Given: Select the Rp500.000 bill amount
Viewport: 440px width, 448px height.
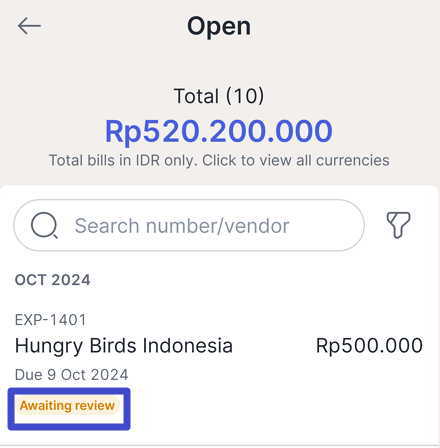Looking at the screenshot, I should coord(369,345).
